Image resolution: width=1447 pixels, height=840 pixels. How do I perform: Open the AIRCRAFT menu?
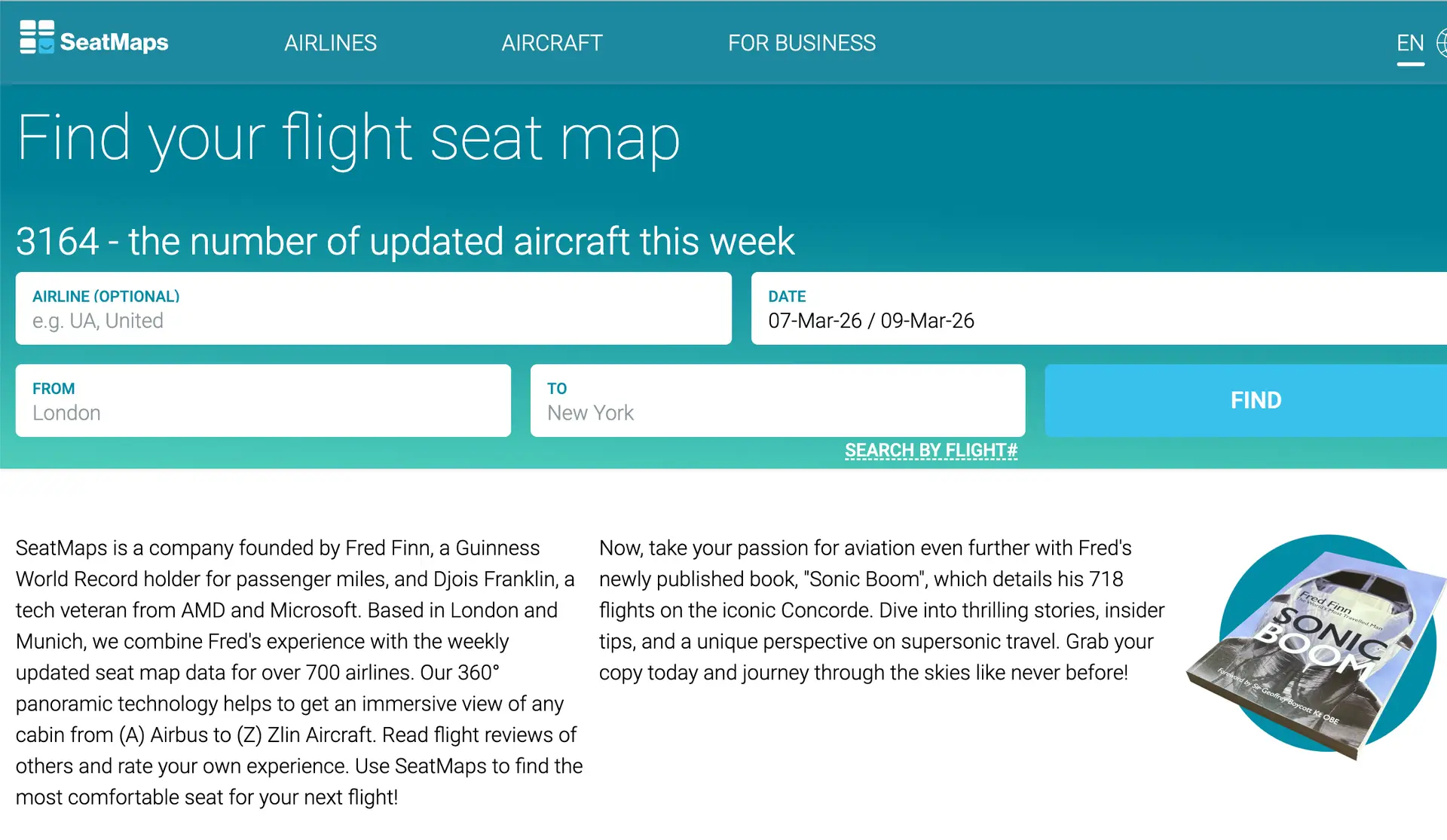(552, 44)
